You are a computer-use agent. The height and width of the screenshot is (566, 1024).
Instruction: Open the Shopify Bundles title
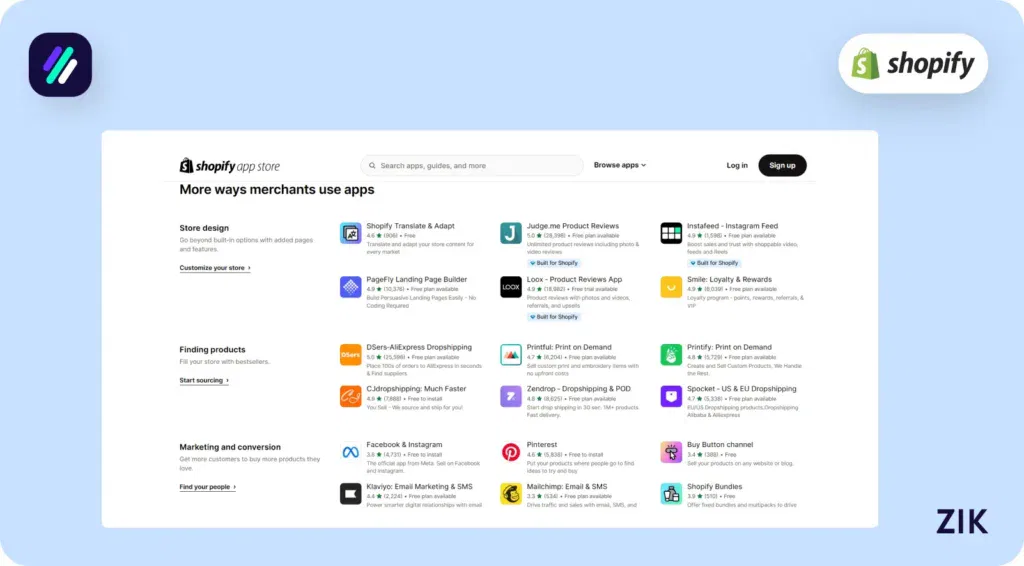point(714,486)
